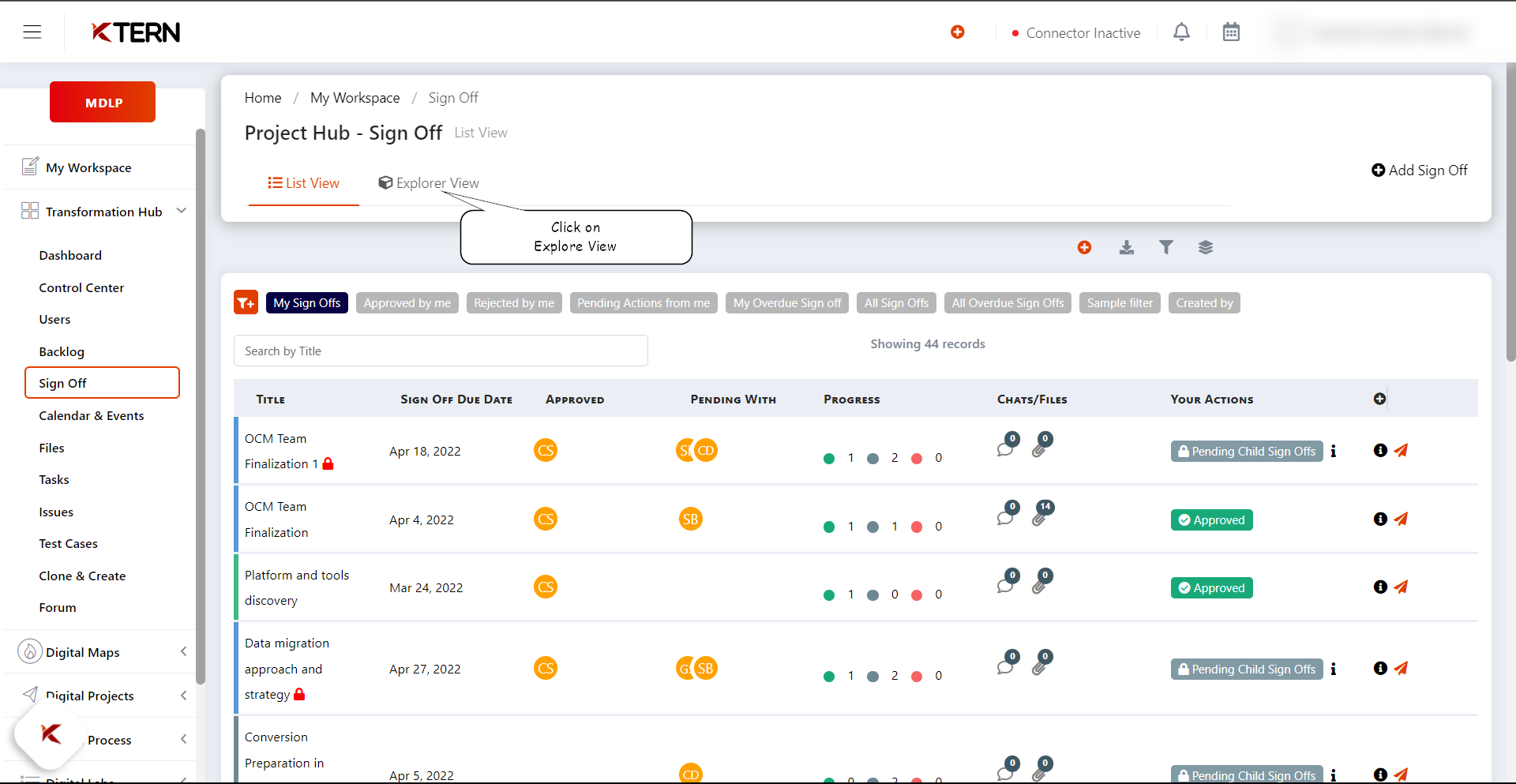Click Add Sign Off
1516x784 pixels.
pos(1420,170)
